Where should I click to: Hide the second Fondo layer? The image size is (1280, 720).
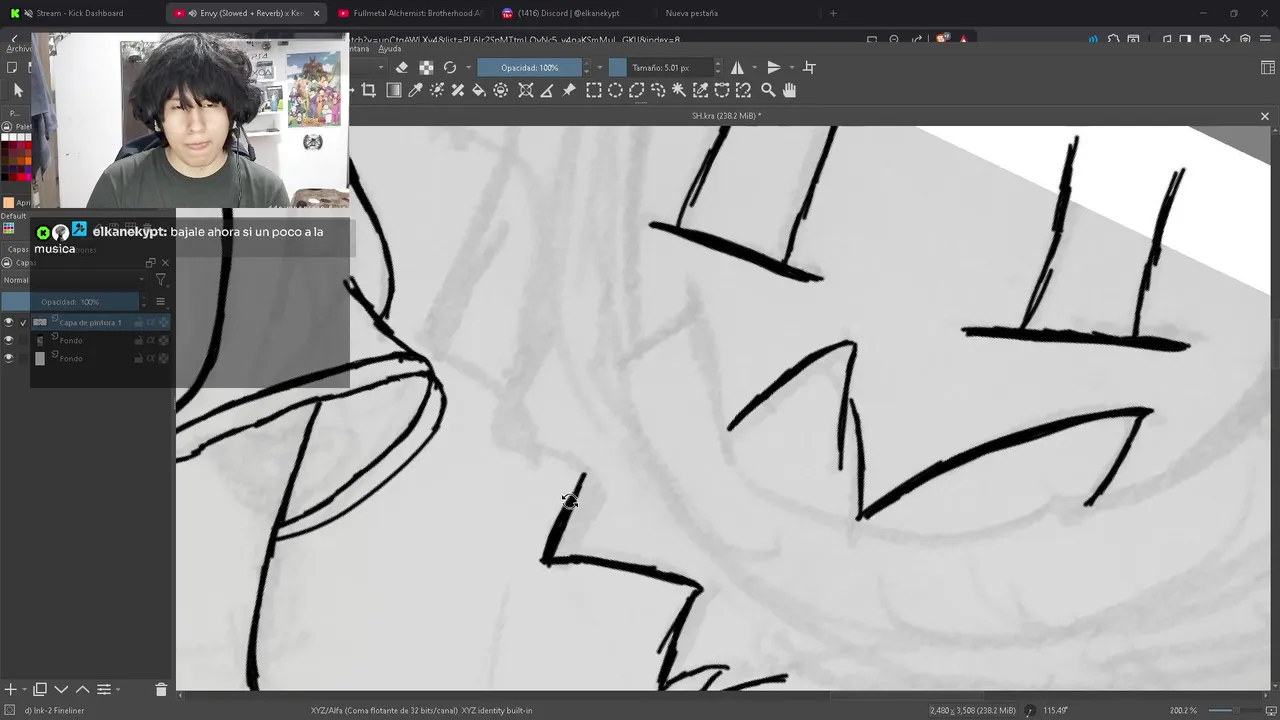pyautogui.click(x=9, y=358)
